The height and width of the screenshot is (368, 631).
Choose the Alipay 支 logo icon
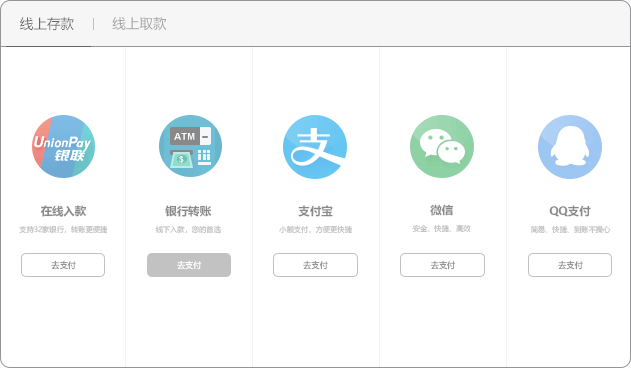coord(315,147)
